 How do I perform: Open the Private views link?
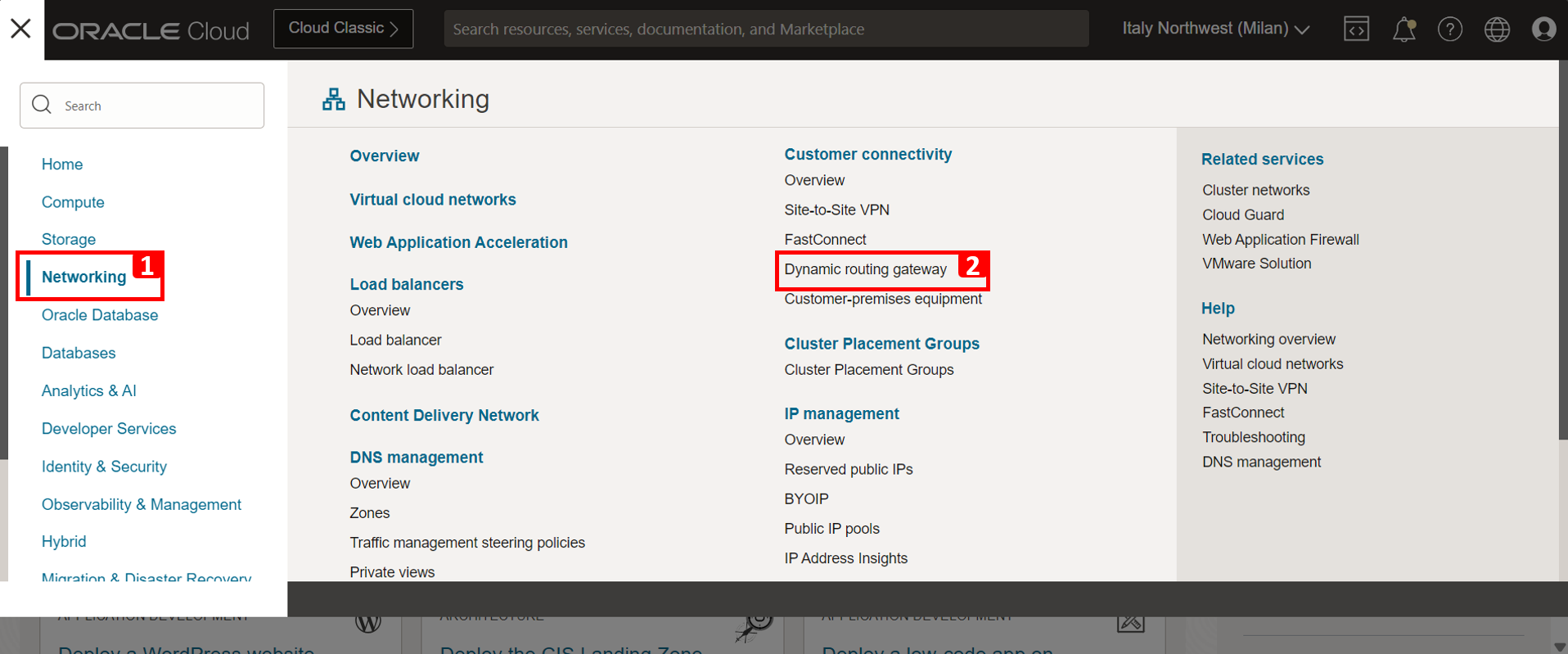pos(392,571)
